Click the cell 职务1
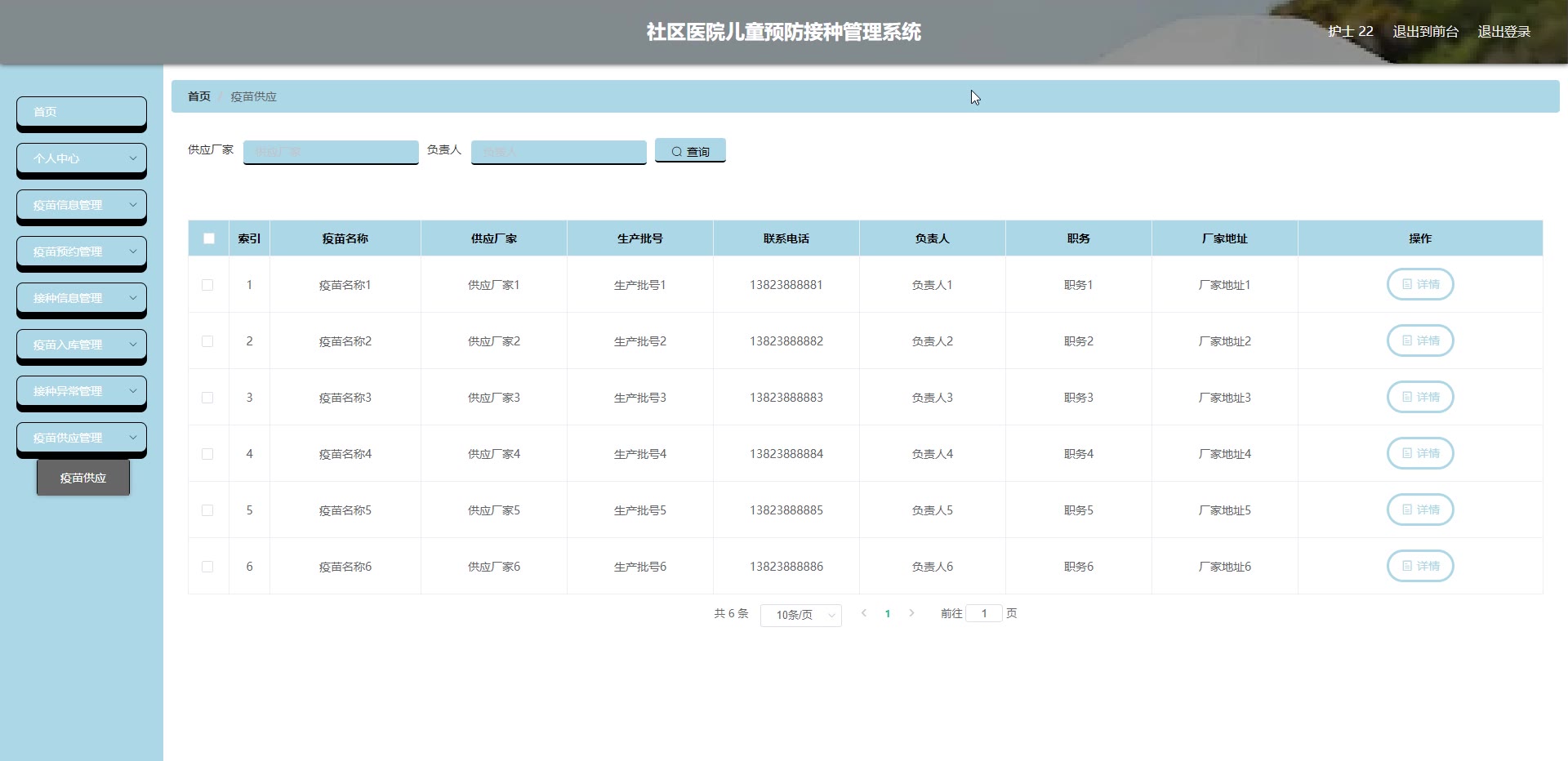Viewport: 1568px width, 761px height. point(1079,285)
